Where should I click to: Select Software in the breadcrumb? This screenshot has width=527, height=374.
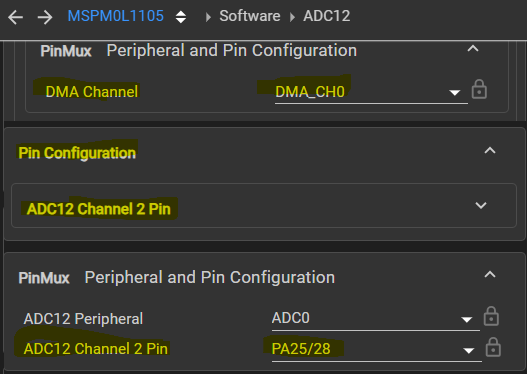click(250, 16)
